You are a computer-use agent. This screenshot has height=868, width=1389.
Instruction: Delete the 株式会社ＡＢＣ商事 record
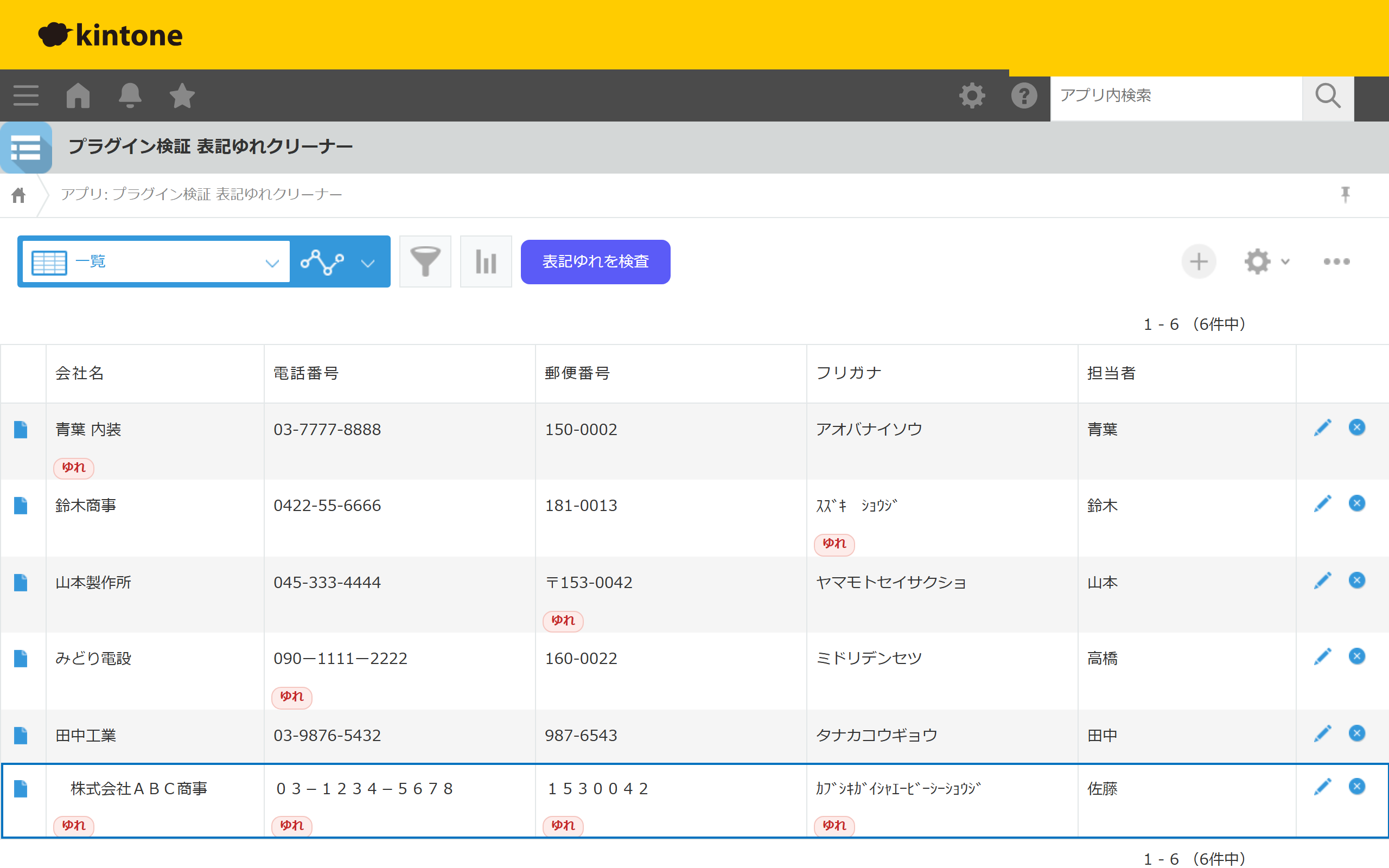[1357, 786]
